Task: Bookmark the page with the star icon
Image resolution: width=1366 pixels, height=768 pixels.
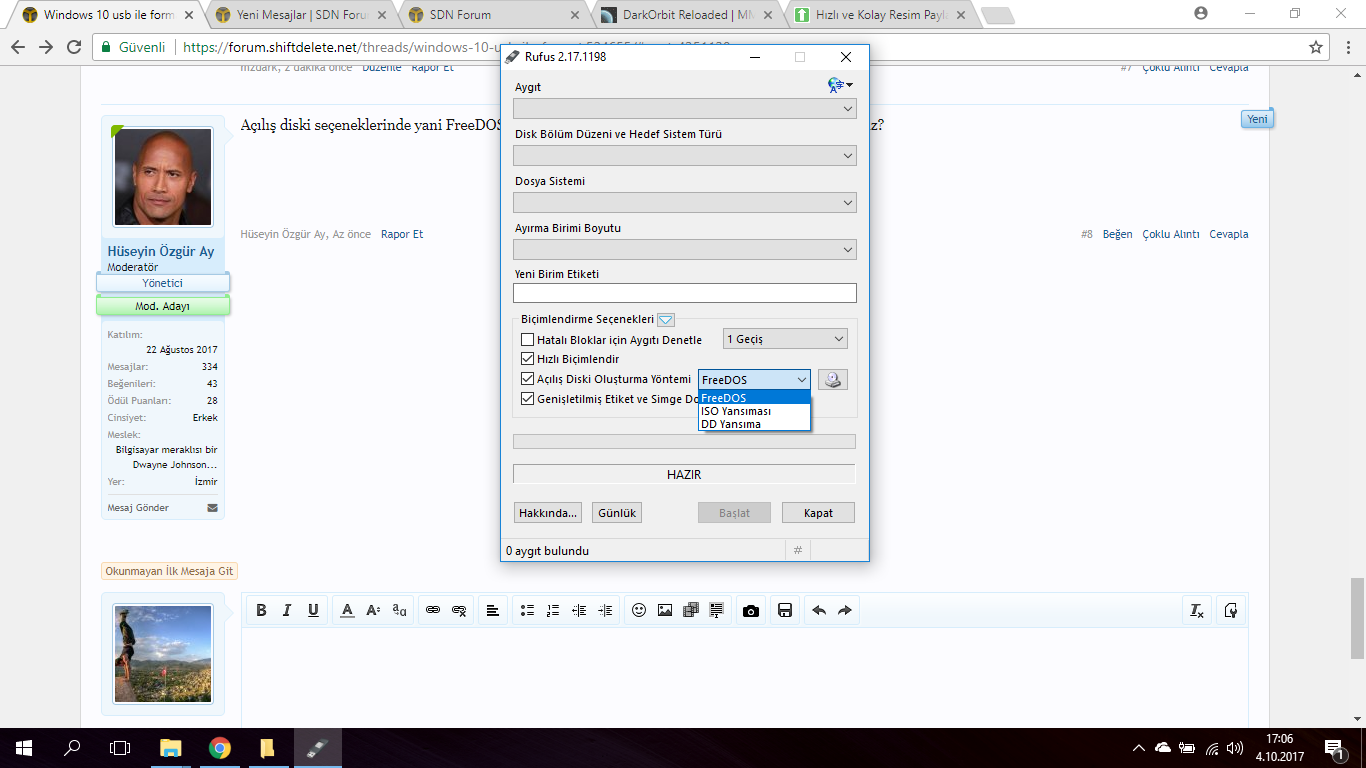Action: coord(1316,47)
